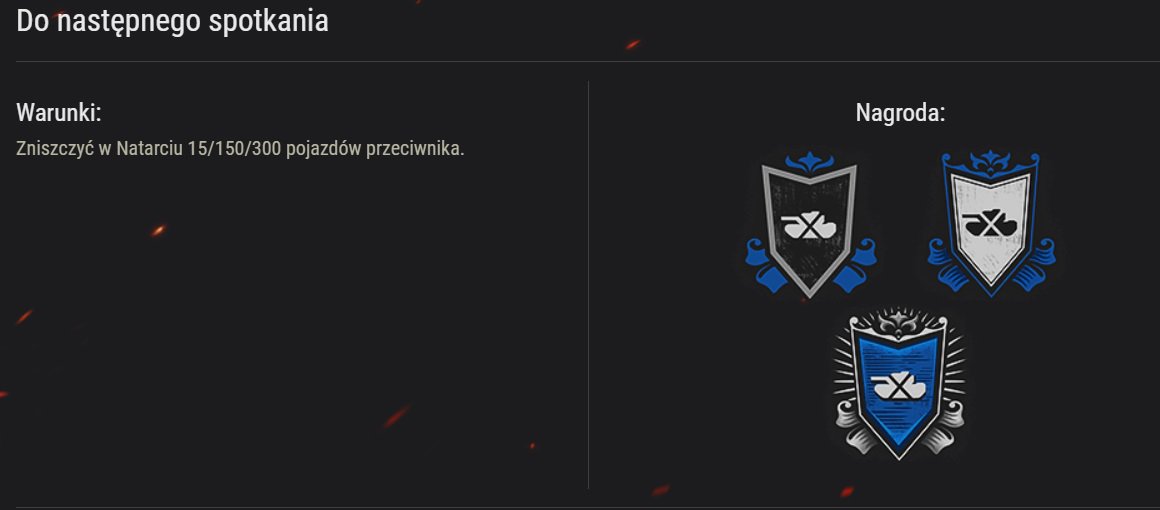Click the blue ribbon left of dark shield
The image size is (1160, 510).
click(x=761, y=264)
